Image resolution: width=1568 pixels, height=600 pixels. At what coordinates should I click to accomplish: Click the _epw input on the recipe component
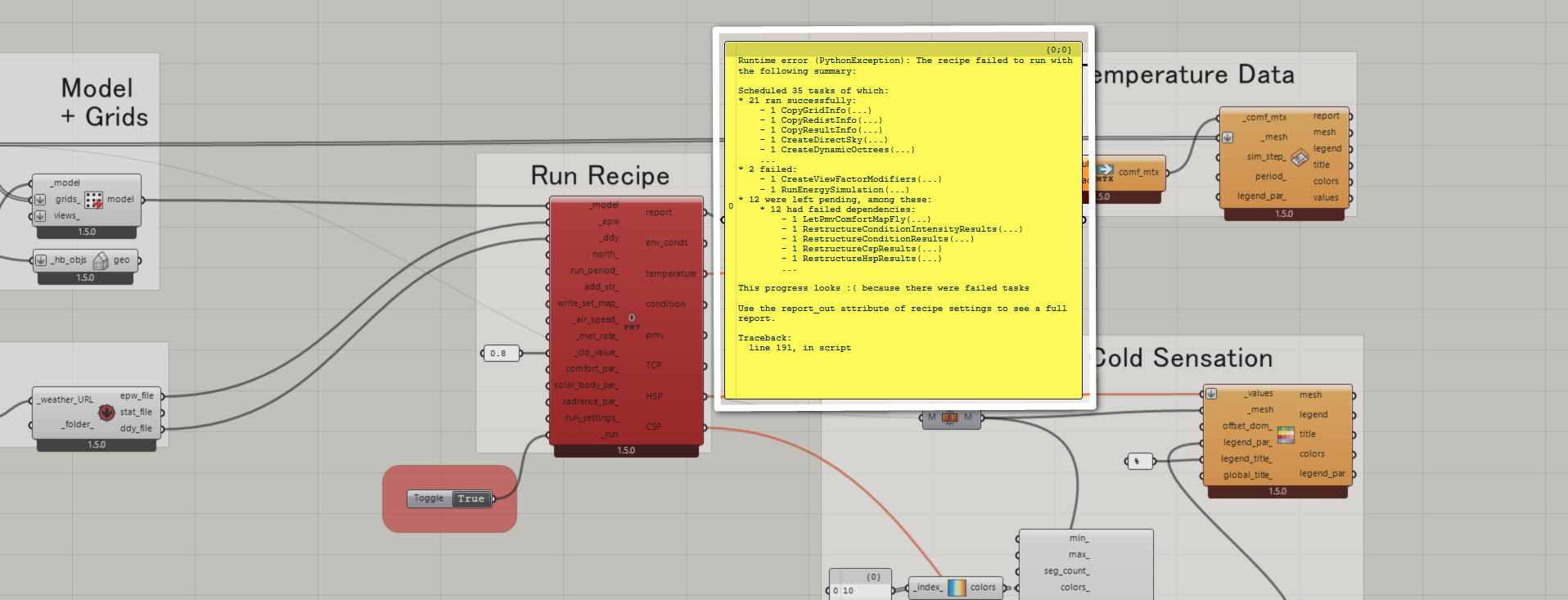point(609,222)
